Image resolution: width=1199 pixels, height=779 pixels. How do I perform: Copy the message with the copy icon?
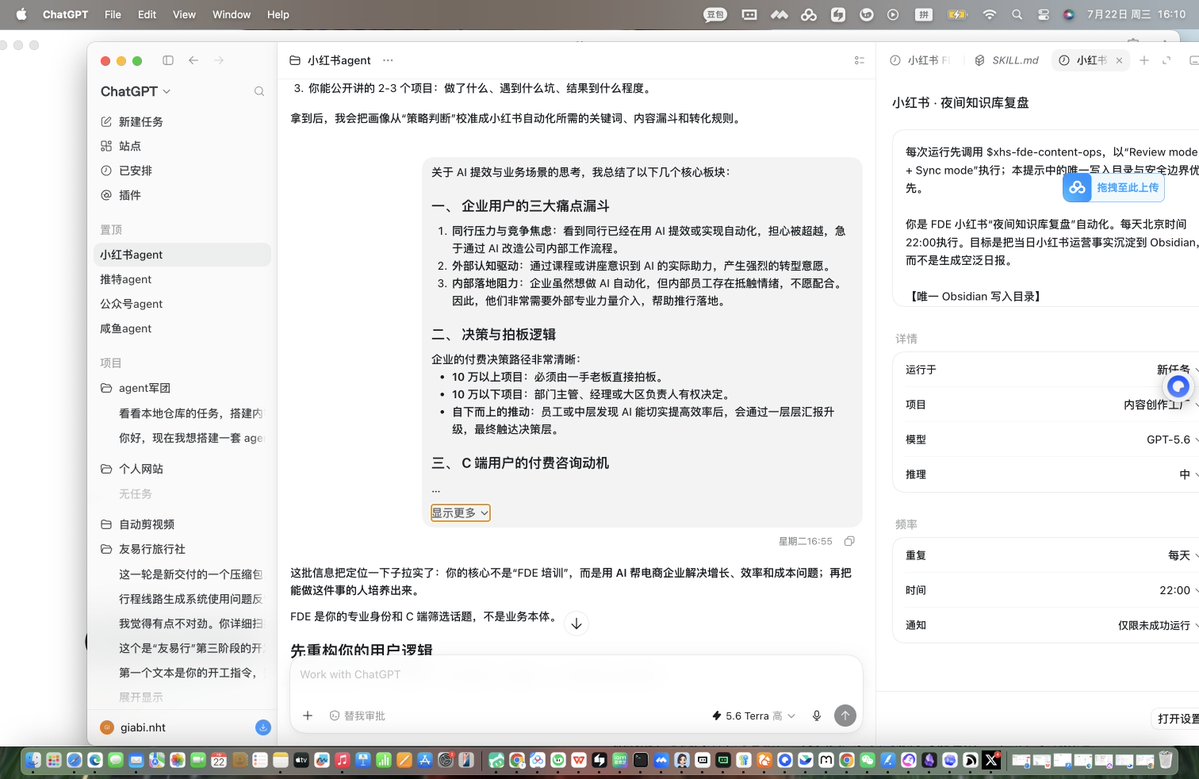click(849, 541)
